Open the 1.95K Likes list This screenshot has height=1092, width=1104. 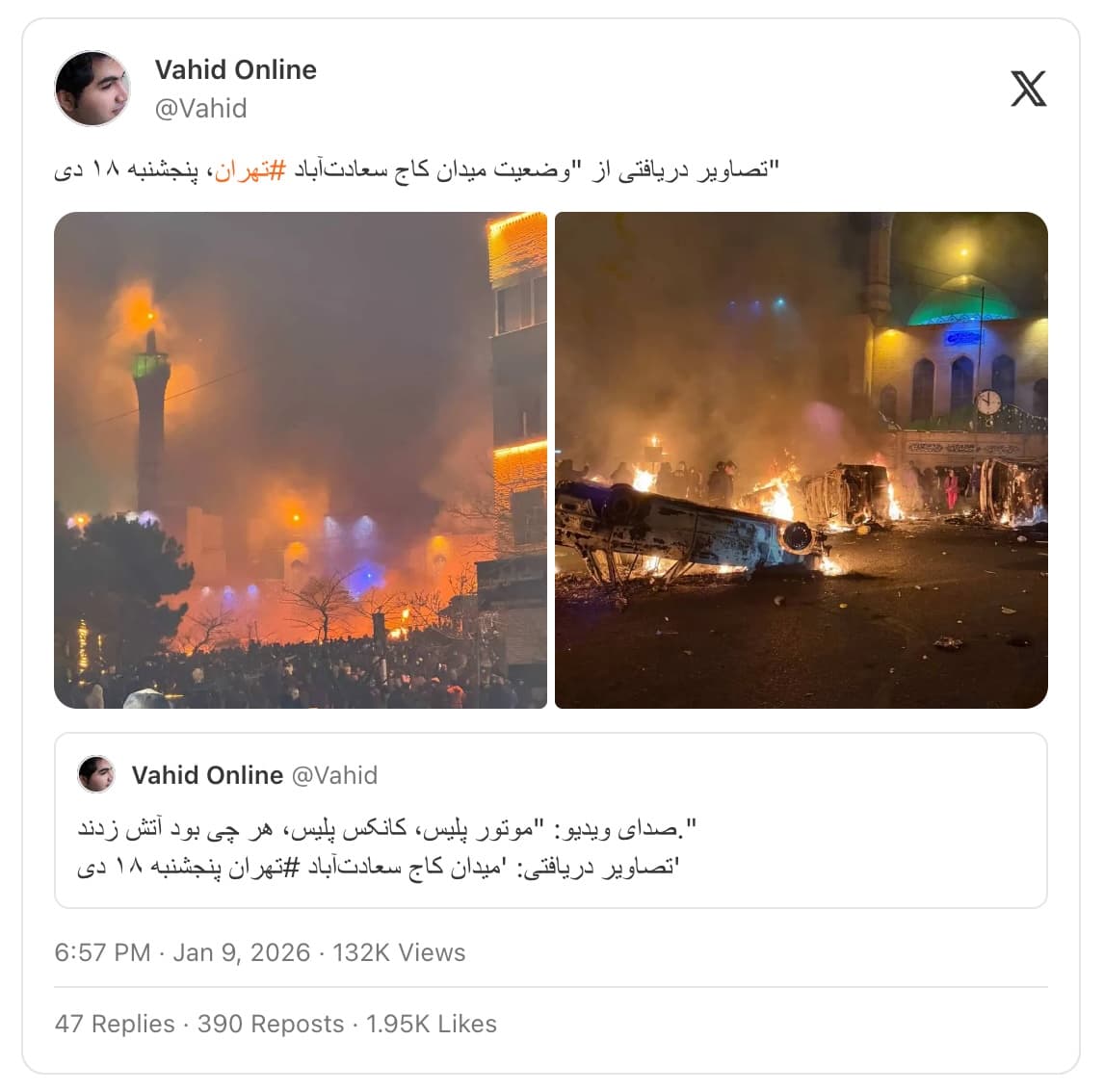(x=431, y=1024)
